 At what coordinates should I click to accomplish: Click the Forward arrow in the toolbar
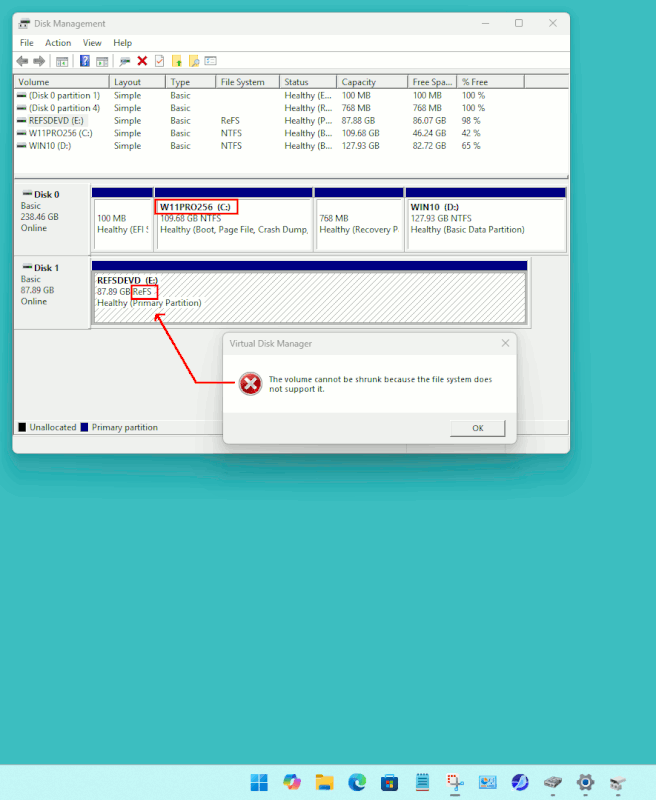[39, 61]
